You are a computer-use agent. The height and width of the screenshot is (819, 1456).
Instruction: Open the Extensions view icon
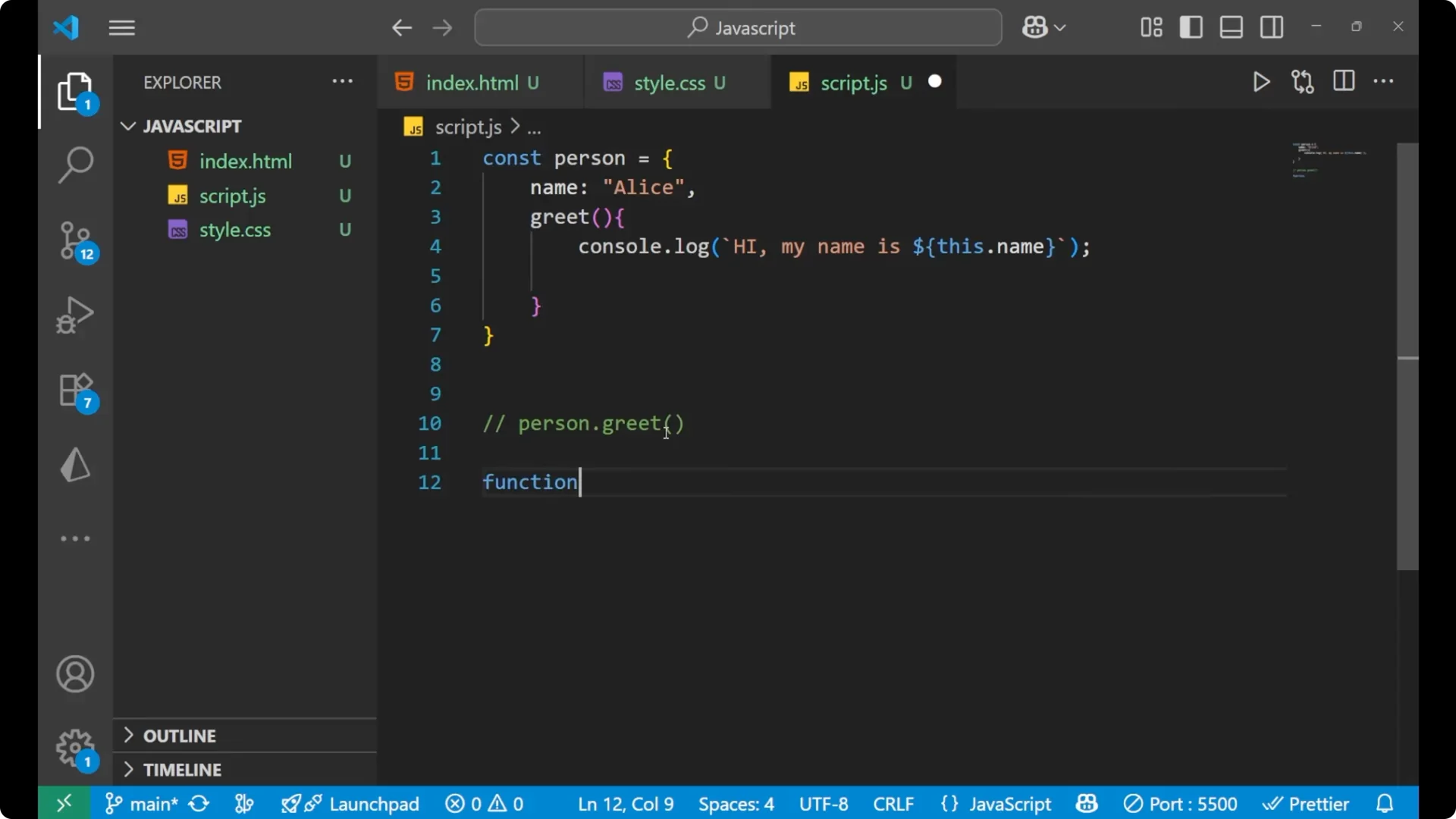point(75,391)
